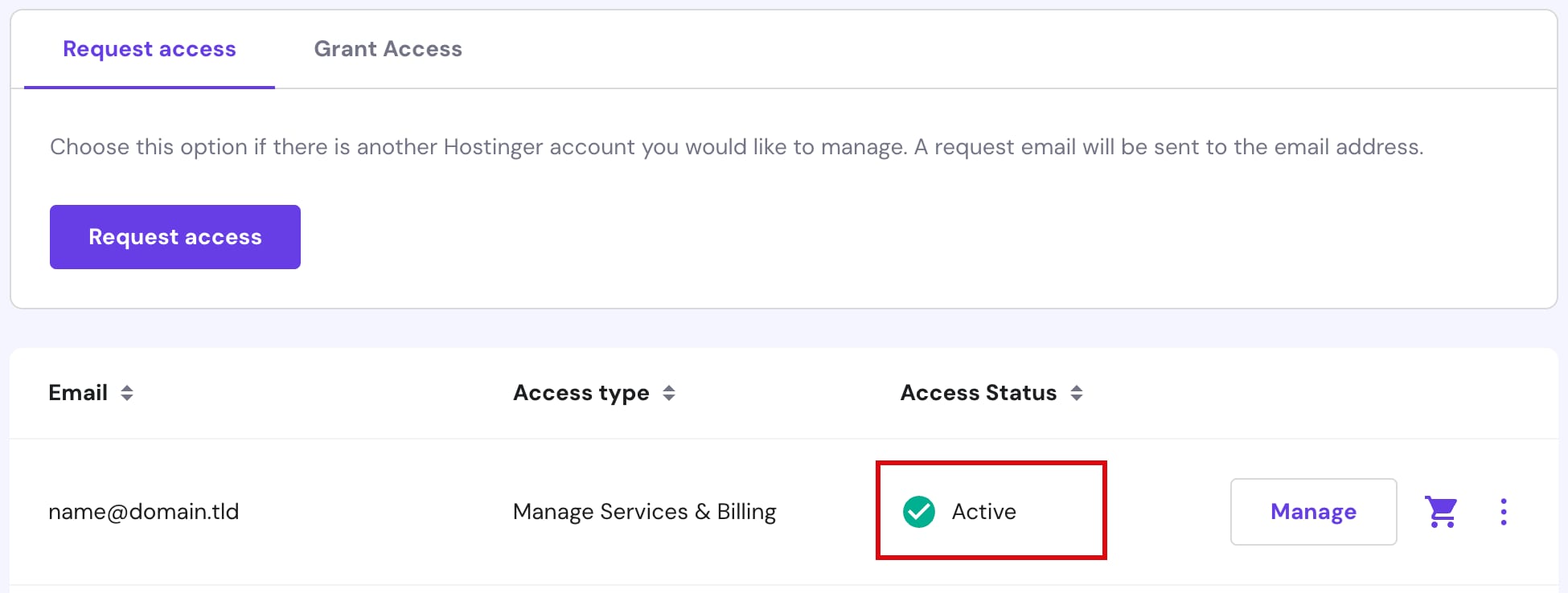Click the Access Status column header label
This screenshot has height=593, width=1568.
(x=978, y=393)
